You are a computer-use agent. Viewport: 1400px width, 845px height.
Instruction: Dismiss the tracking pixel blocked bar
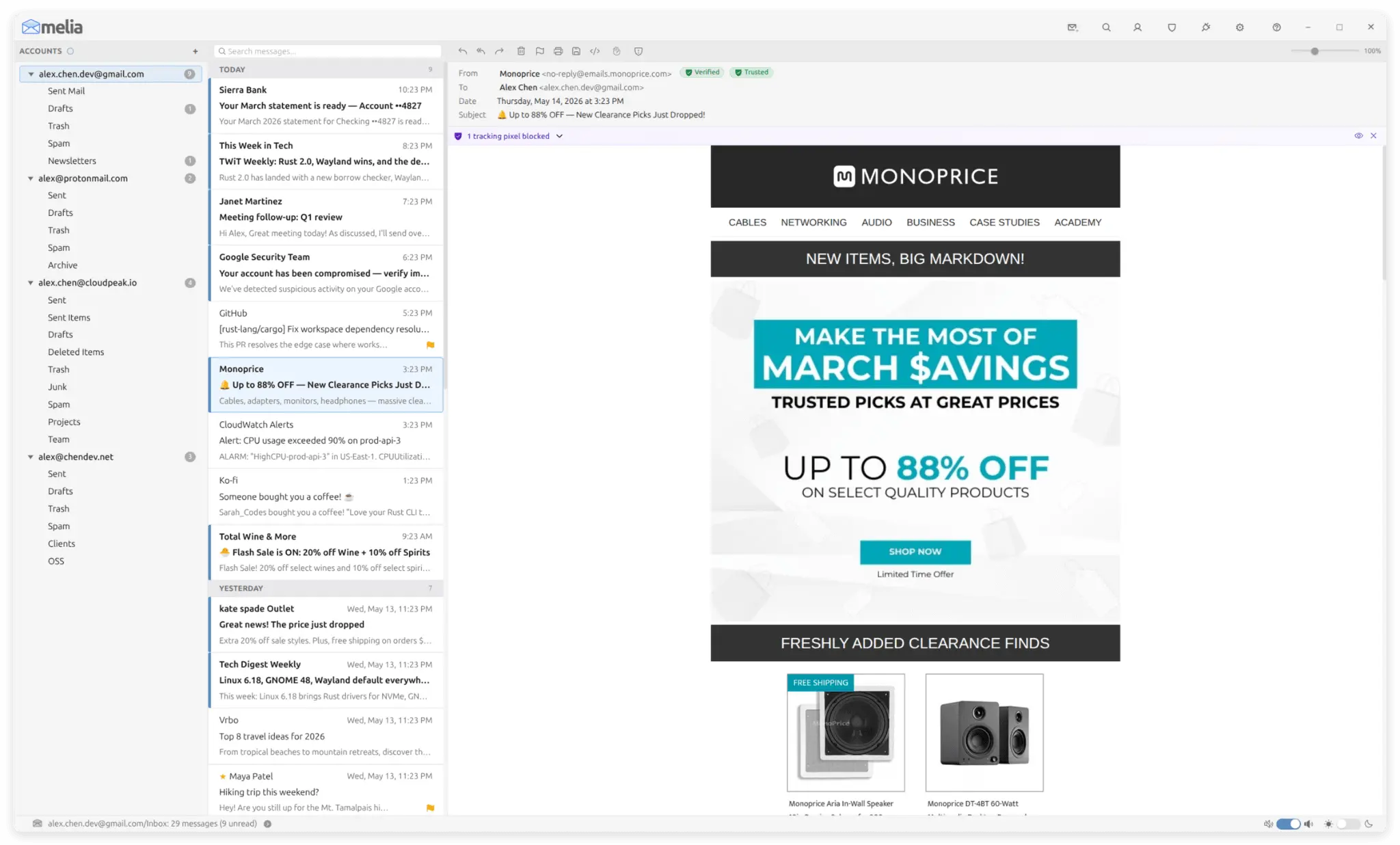tap(1373, 136)
